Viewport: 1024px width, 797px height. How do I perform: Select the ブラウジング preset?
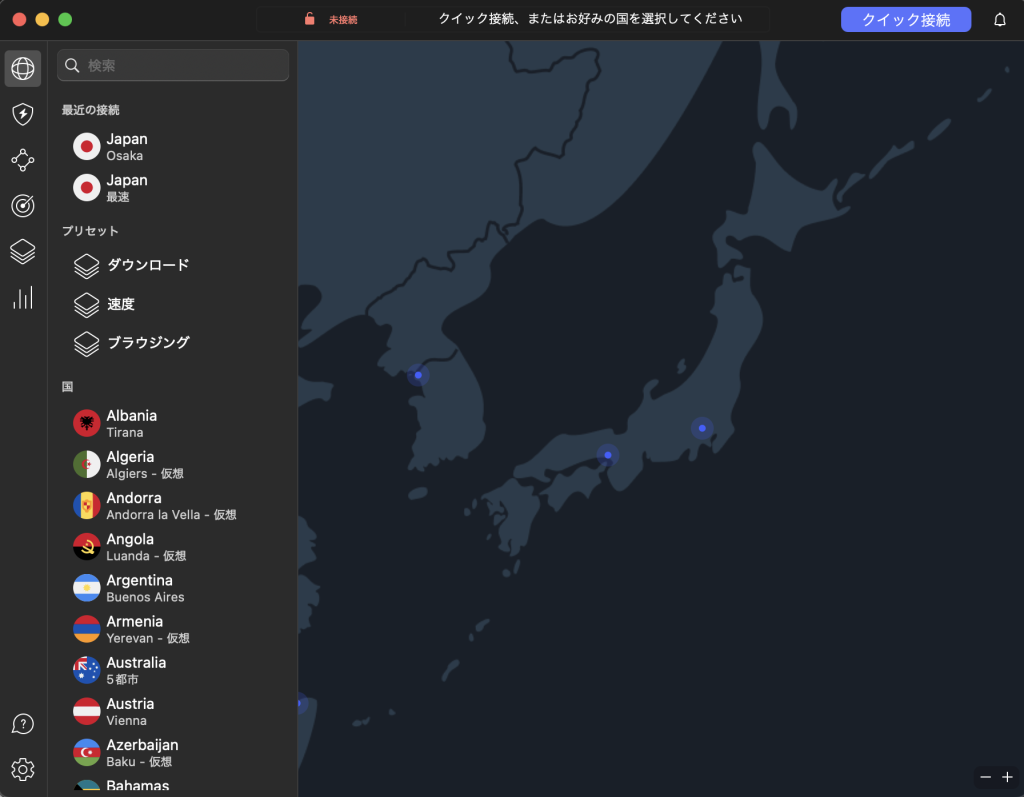pyautogui.click(x=147, y=343)
